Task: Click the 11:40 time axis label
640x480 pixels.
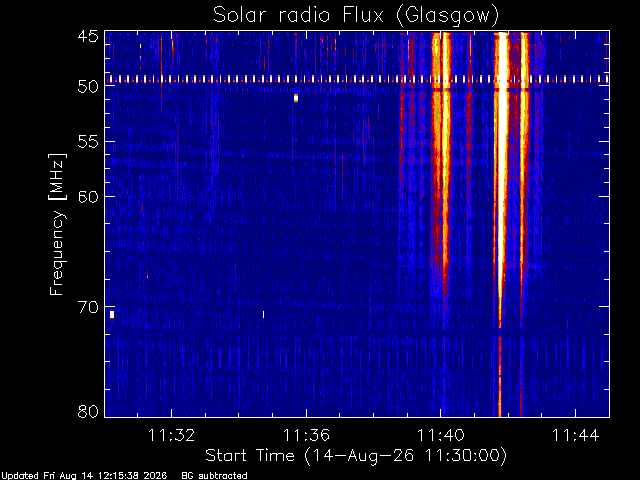Action: point(440,435)
